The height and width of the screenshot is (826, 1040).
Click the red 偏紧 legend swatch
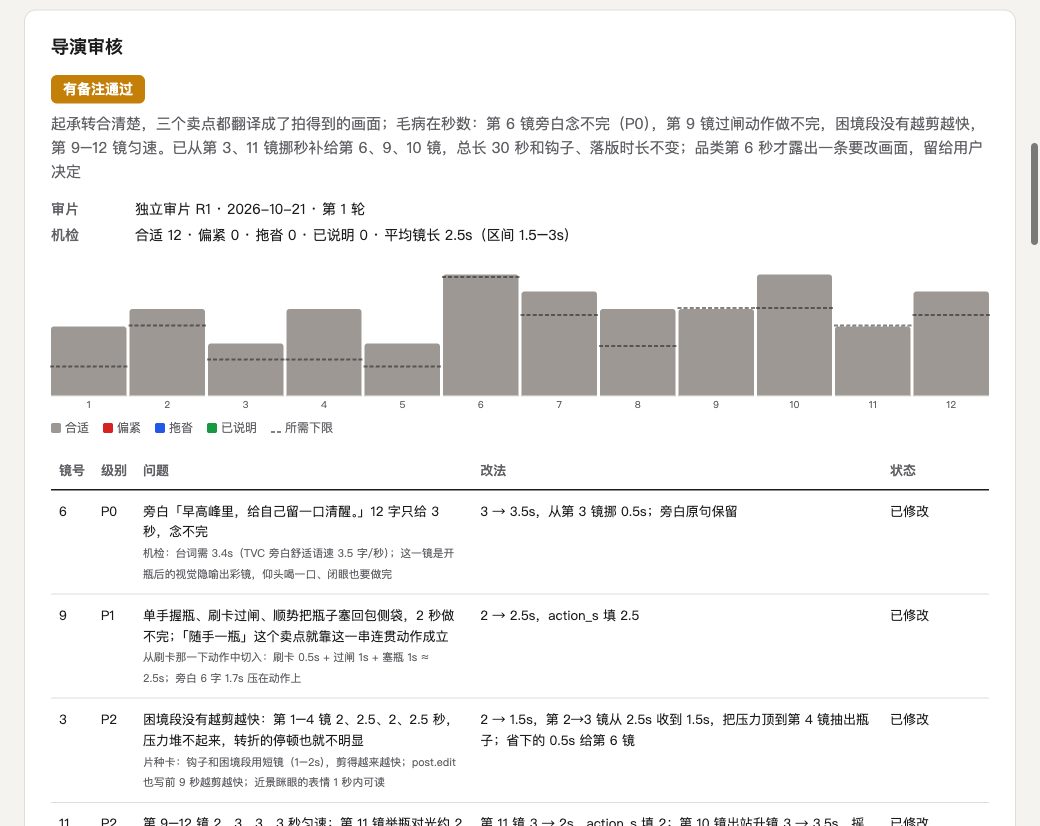(108, 428)
